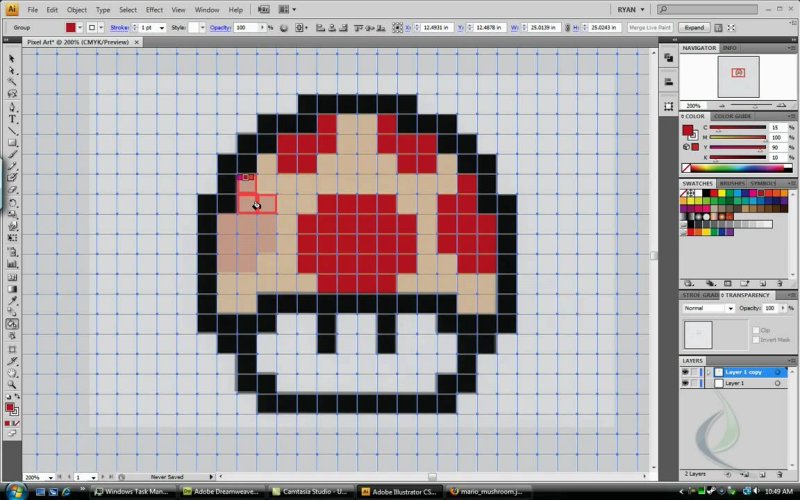
Task: Select the Pen tool
Action: click(x=12, y=107)
